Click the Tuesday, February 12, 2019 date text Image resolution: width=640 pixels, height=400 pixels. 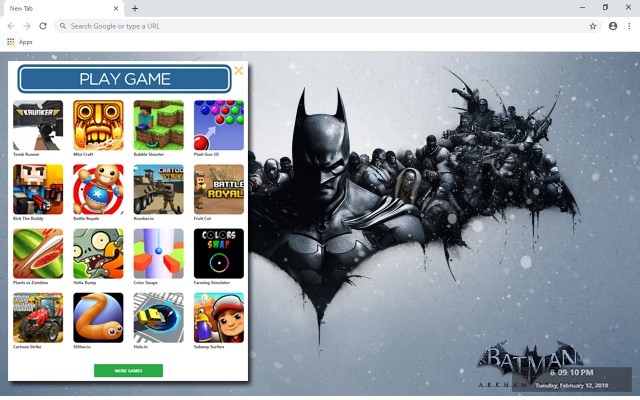pos(571,385)
